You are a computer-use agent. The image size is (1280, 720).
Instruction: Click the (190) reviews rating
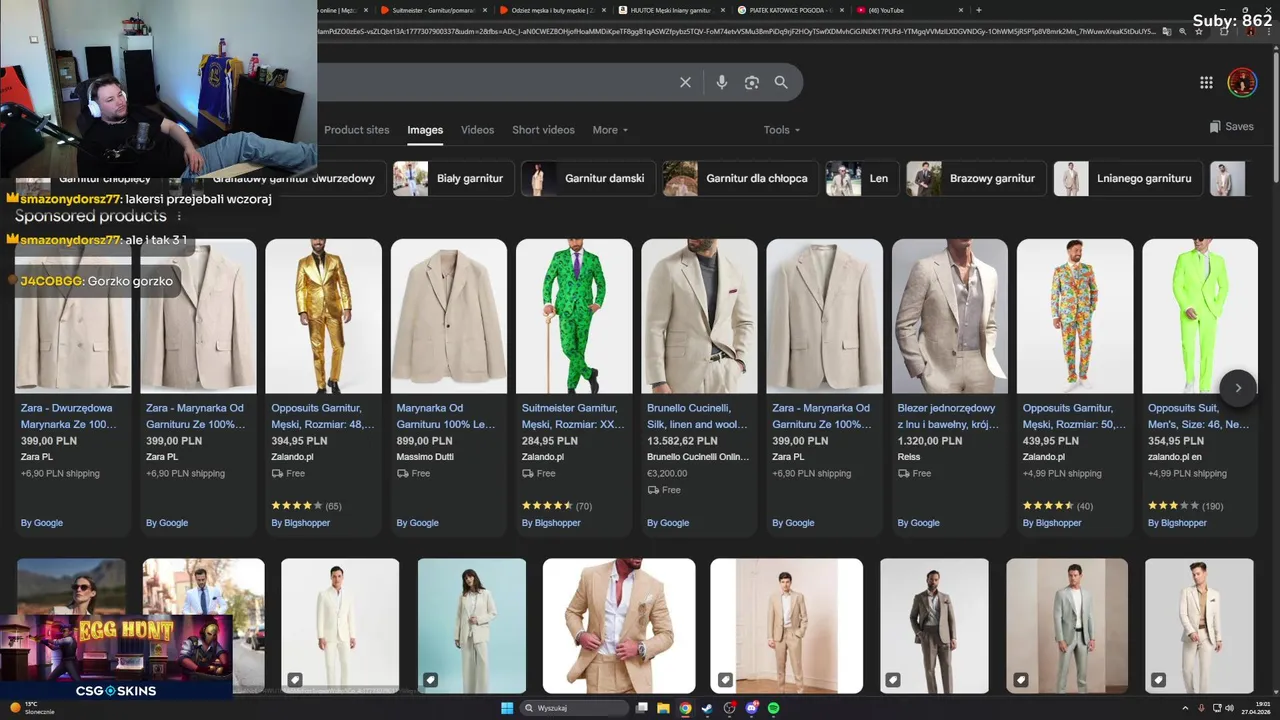click(x=1213, y=506)
